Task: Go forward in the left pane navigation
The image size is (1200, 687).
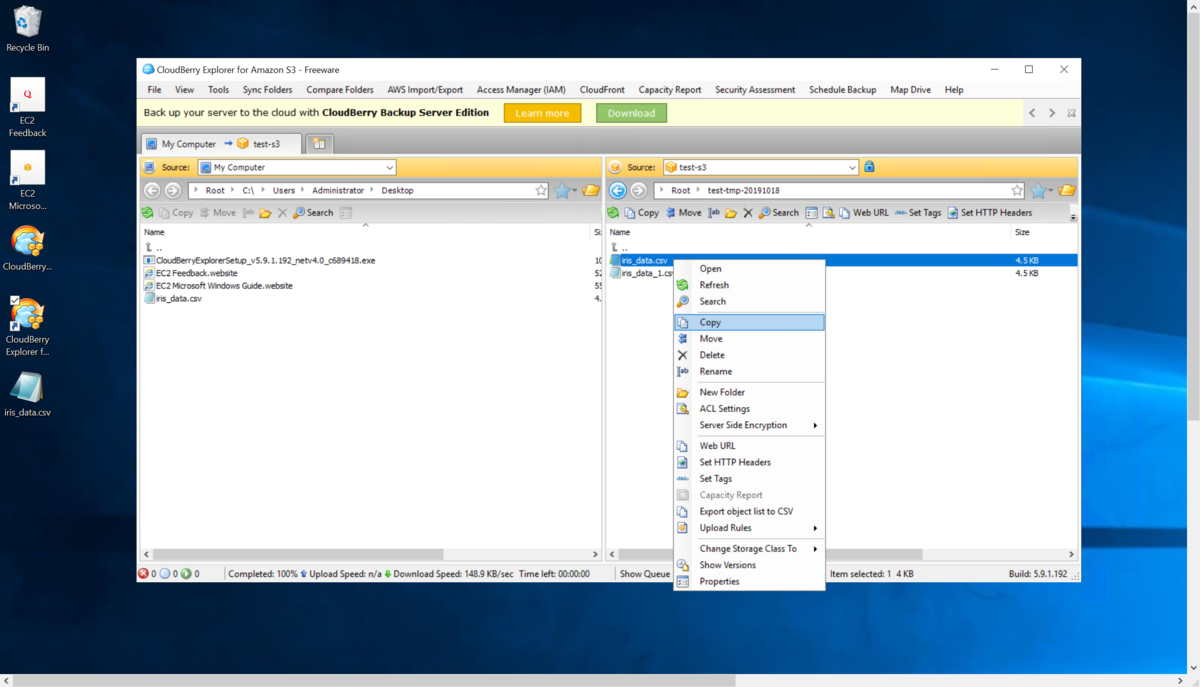Action: coord(173,190)
